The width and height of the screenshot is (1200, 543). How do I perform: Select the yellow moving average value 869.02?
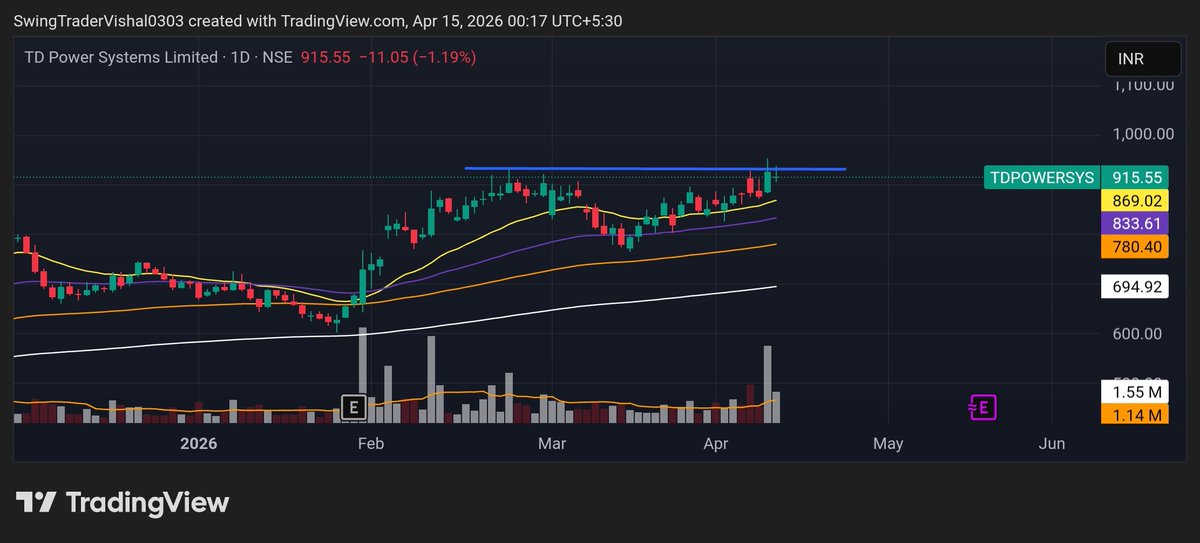(x=1135, y=201)
